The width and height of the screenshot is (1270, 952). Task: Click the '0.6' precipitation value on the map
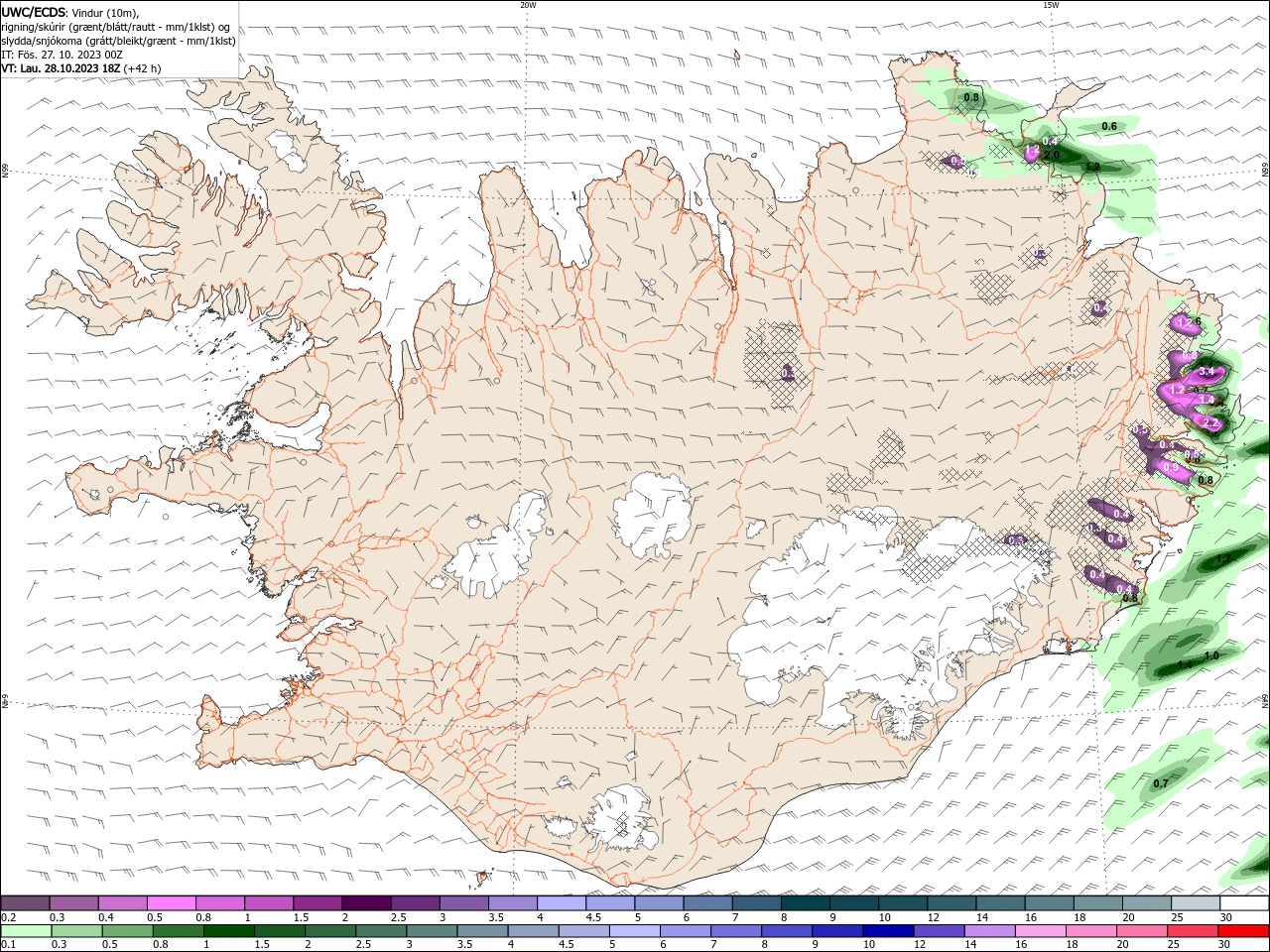click(1109, 126)
